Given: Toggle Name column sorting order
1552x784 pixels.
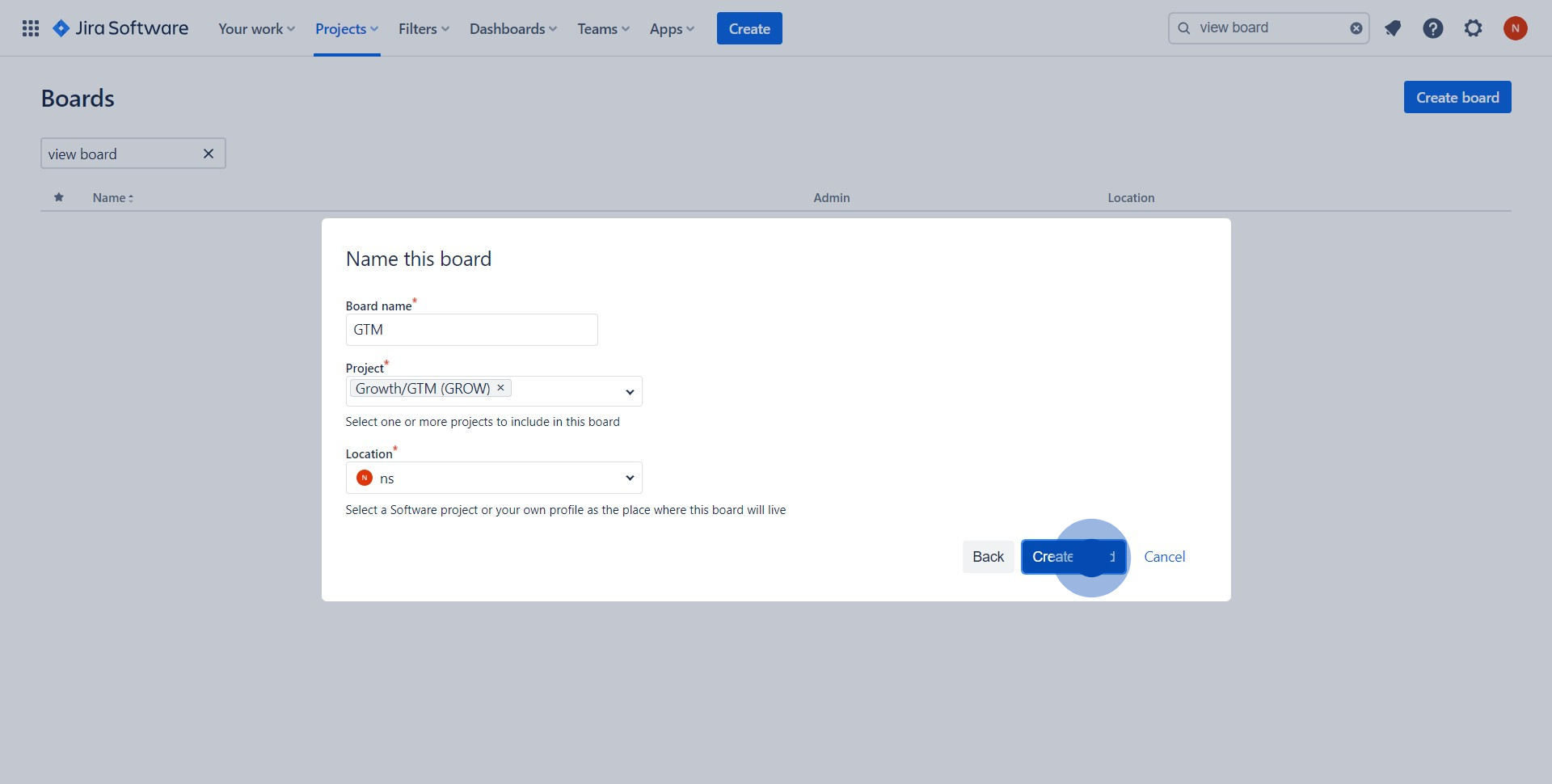Looking at the screenshot, I should (112, 197).
